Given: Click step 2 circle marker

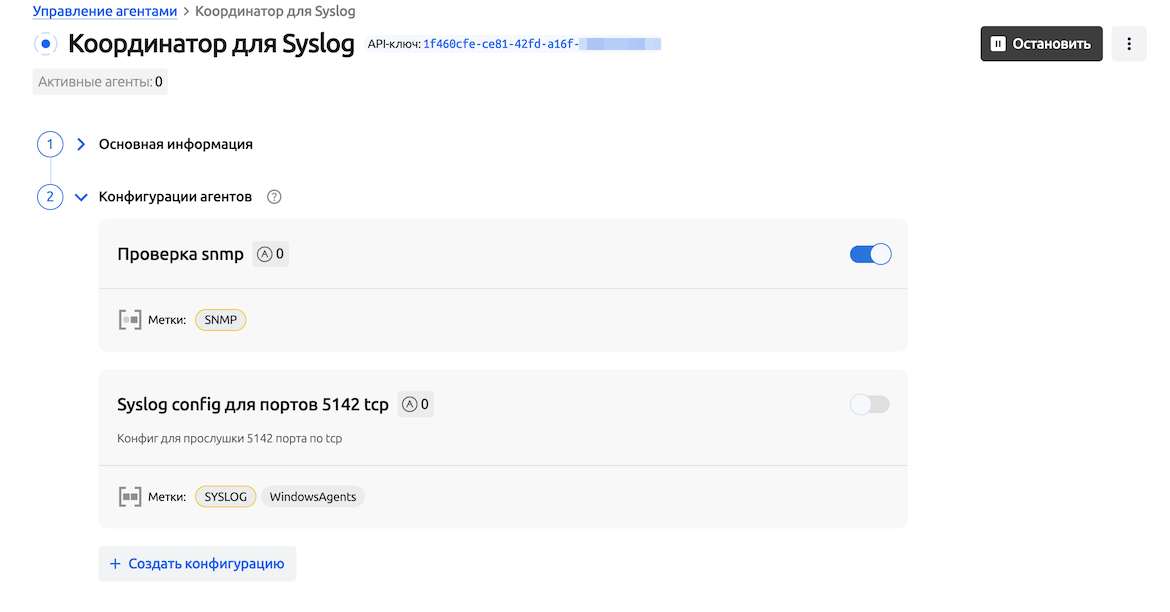Looking at the screenshot, I should click(x=50, y=197).
